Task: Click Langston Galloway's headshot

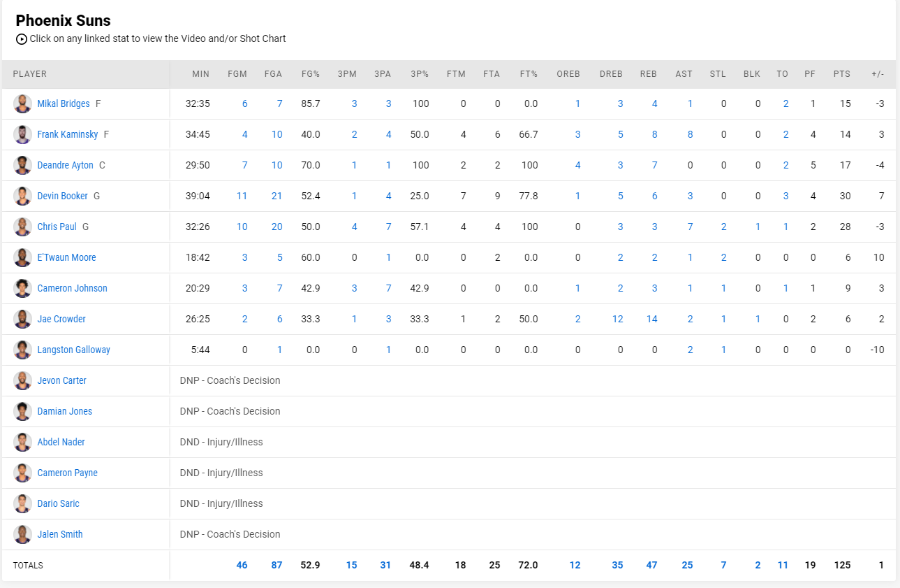Action: point(22,350)
